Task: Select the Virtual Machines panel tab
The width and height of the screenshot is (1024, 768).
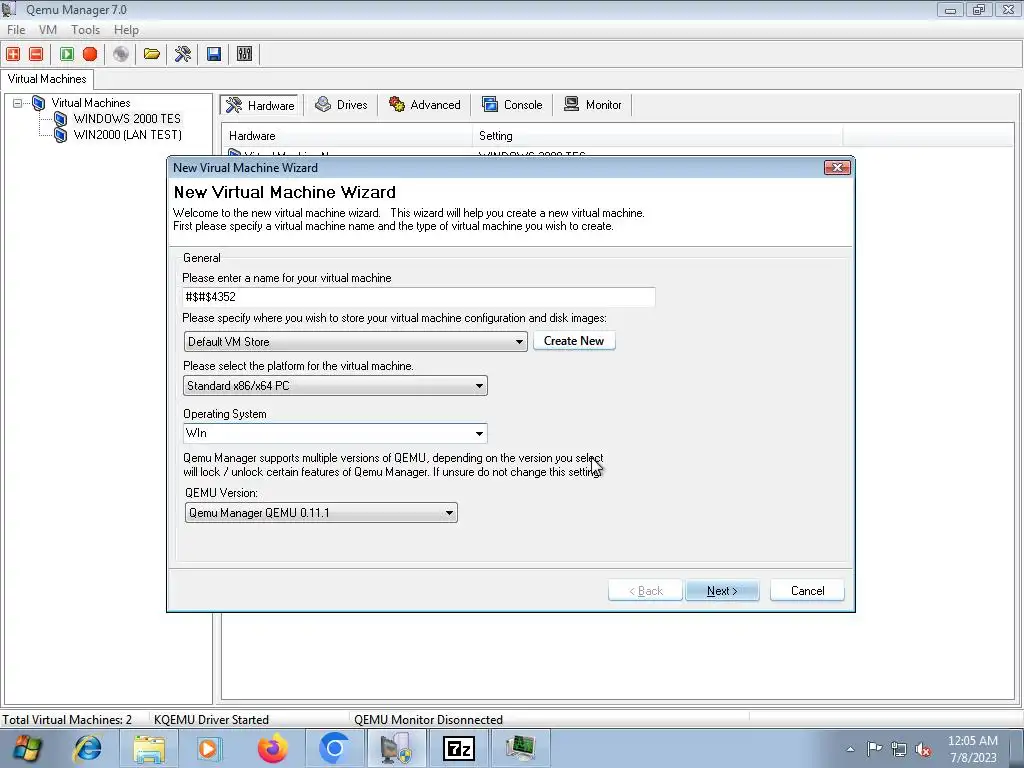Action: pyautogui.click(x=47, y=79)
